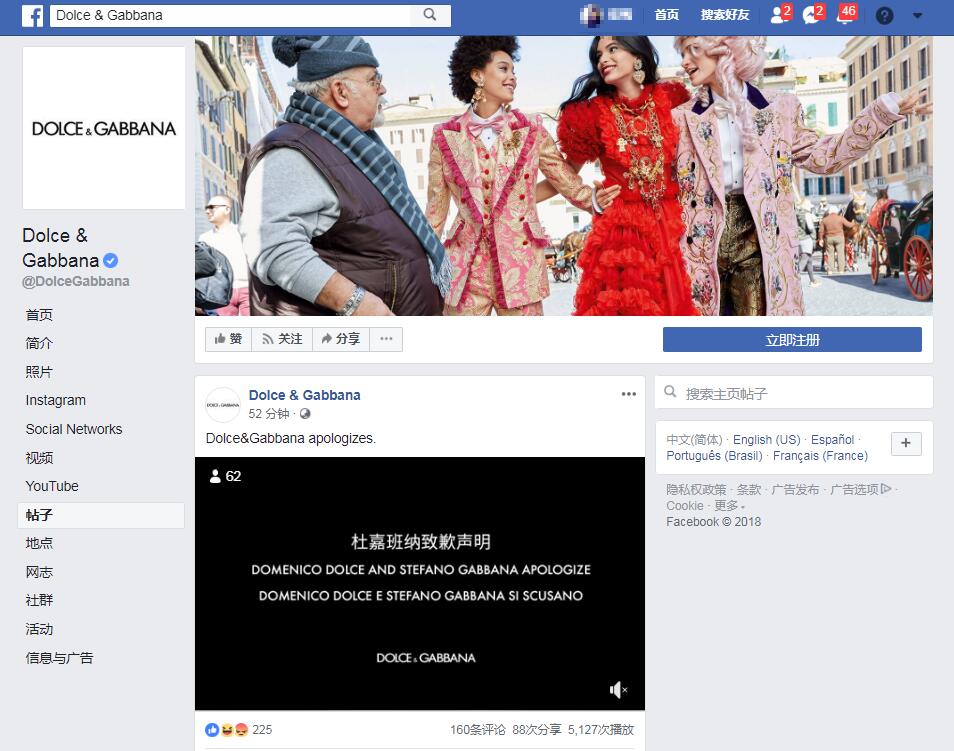
Task: Expand the 更多 footer dropdown
Action: click(x=729, y=506)
